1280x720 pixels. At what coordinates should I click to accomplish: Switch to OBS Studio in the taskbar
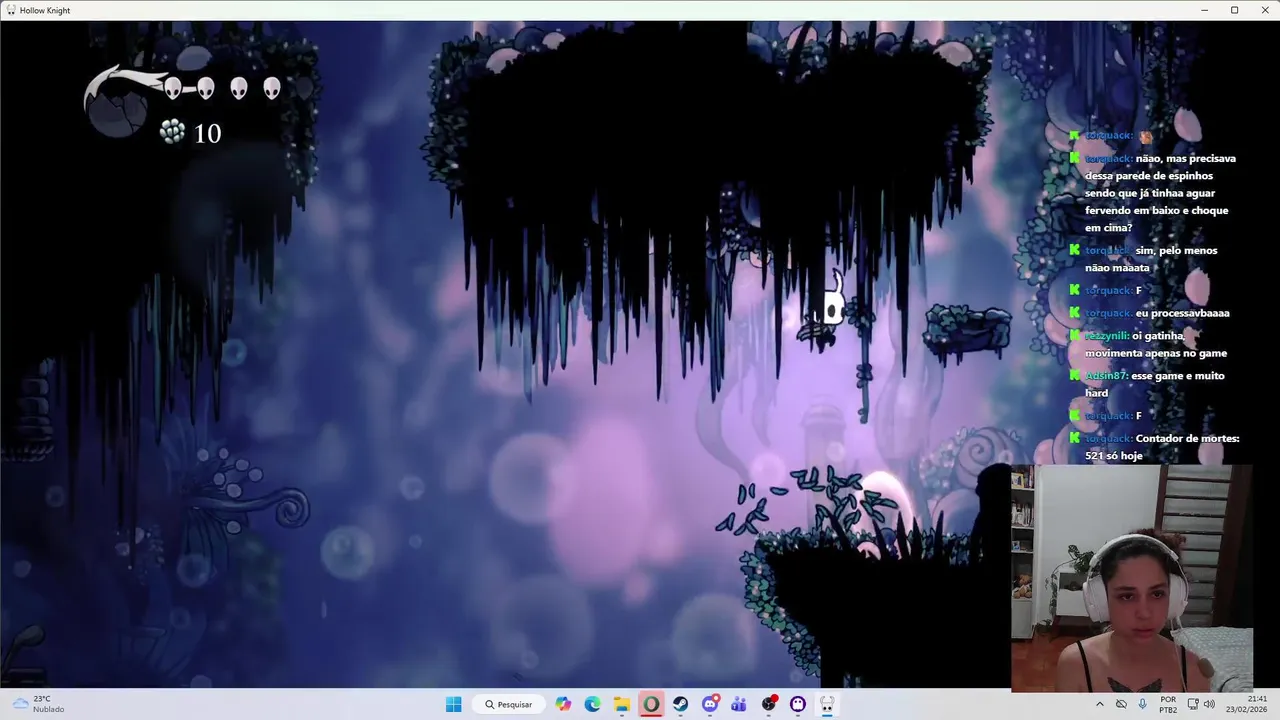(x=769, y=704)
